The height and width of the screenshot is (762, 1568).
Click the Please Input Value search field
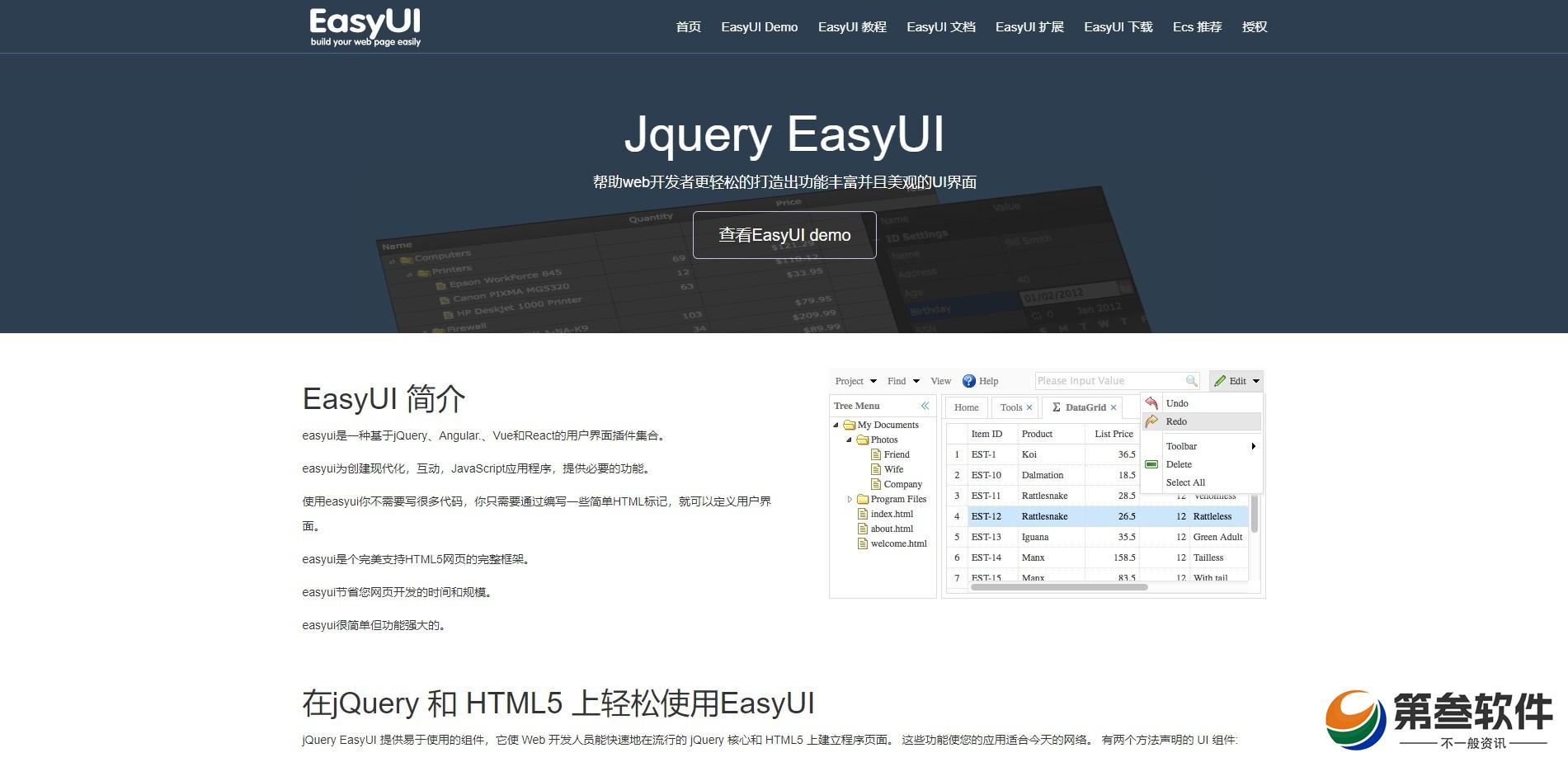(1109, 381)
